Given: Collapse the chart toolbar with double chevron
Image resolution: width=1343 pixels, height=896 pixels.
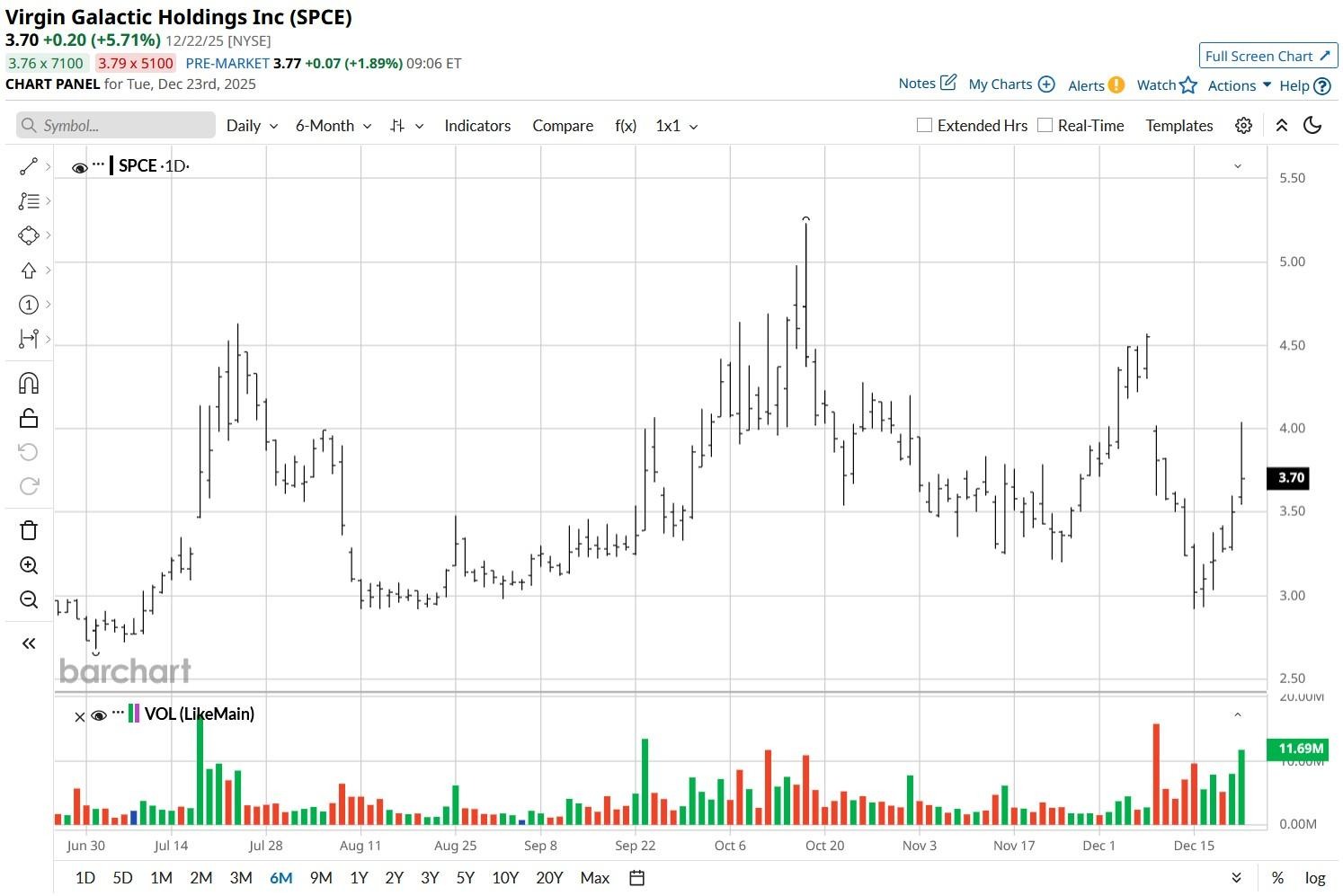Looking at the screenshot, I should [x=1282, y=126].
